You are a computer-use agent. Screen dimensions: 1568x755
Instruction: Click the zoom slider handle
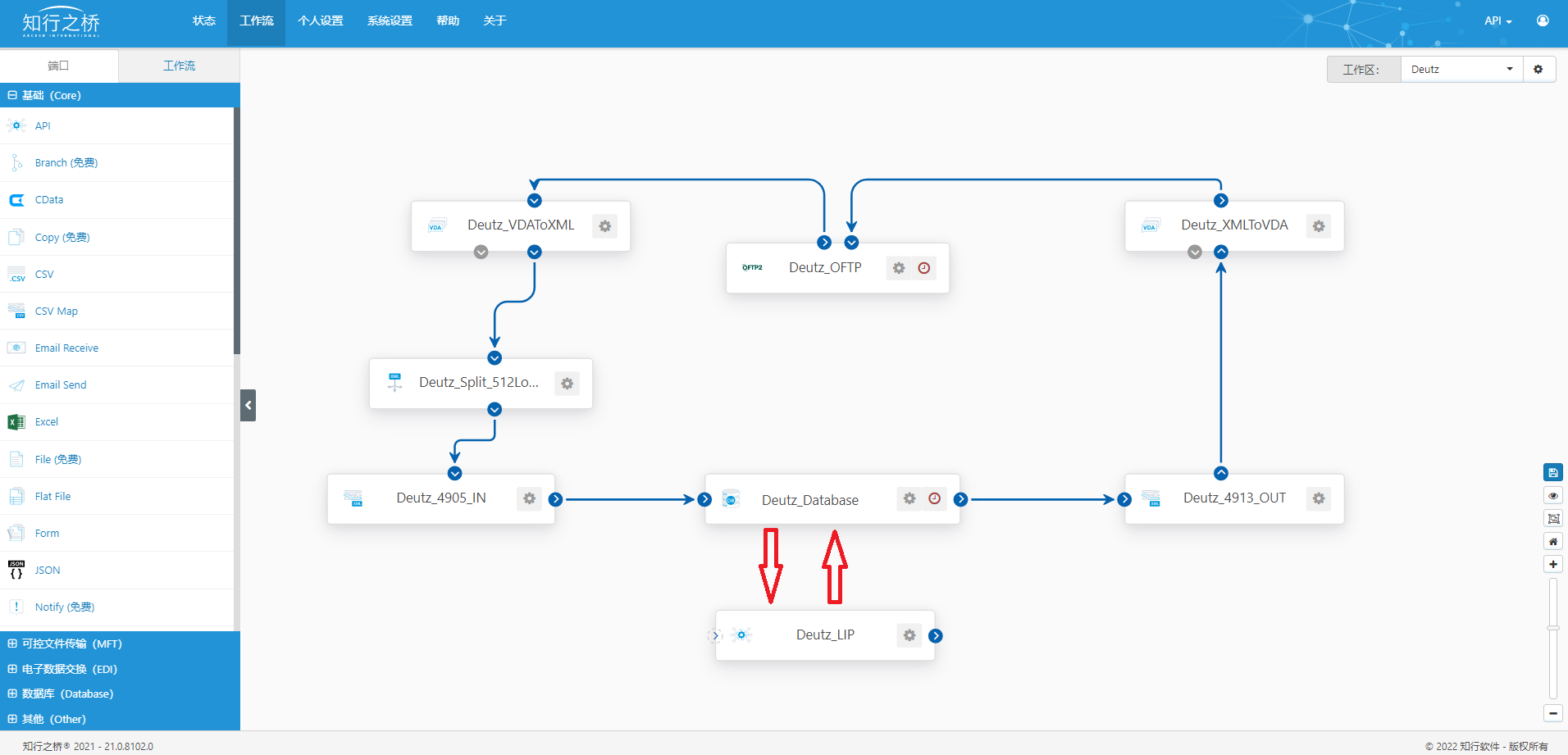1552,628
